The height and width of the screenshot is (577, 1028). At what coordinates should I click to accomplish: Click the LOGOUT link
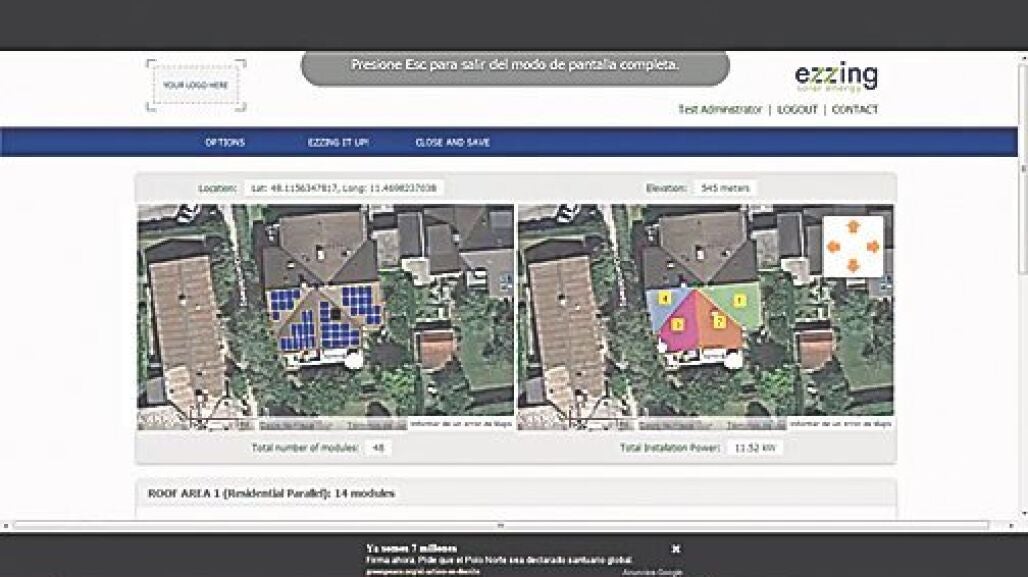point(797,110)
